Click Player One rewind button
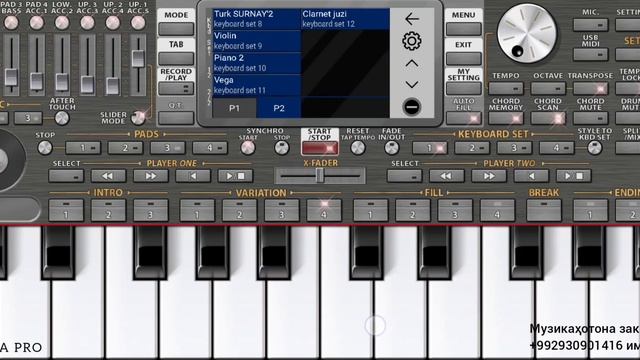The width and height of the screenshot is (640, 360). [x=108, y=176]
